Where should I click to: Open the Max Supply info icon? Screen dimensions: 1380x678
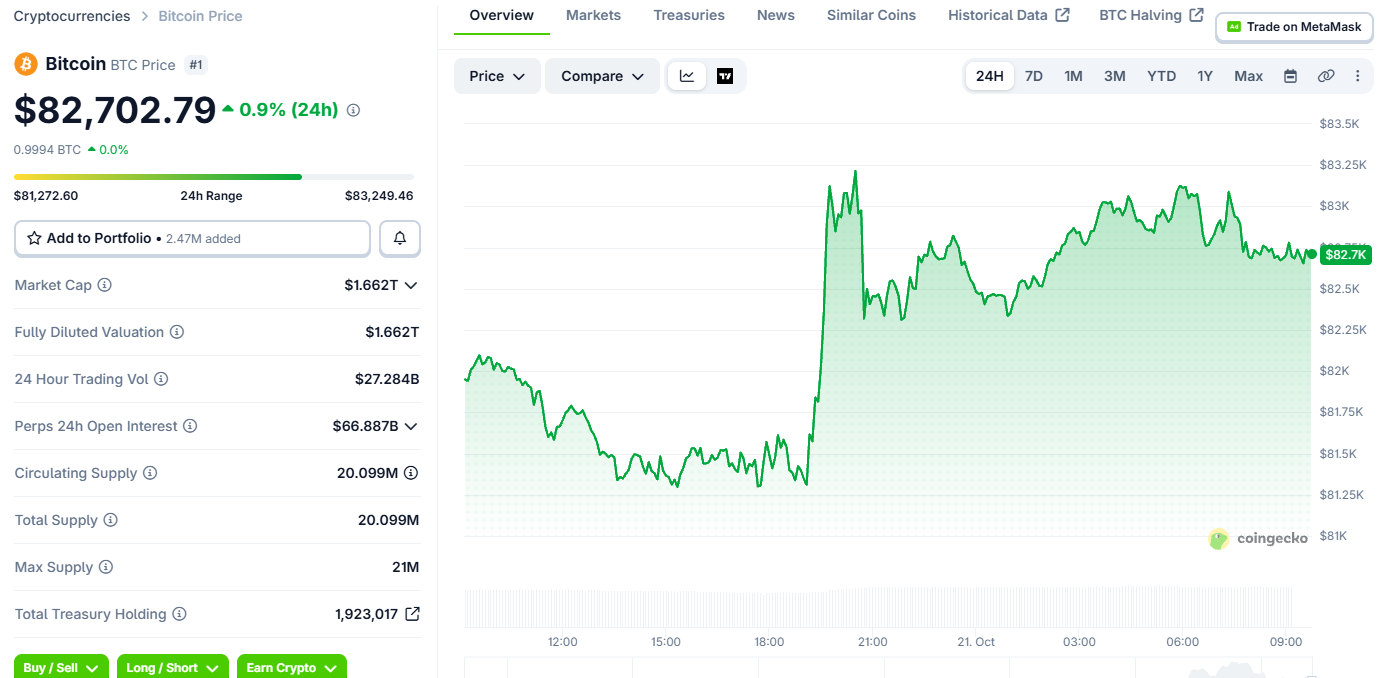106,567
